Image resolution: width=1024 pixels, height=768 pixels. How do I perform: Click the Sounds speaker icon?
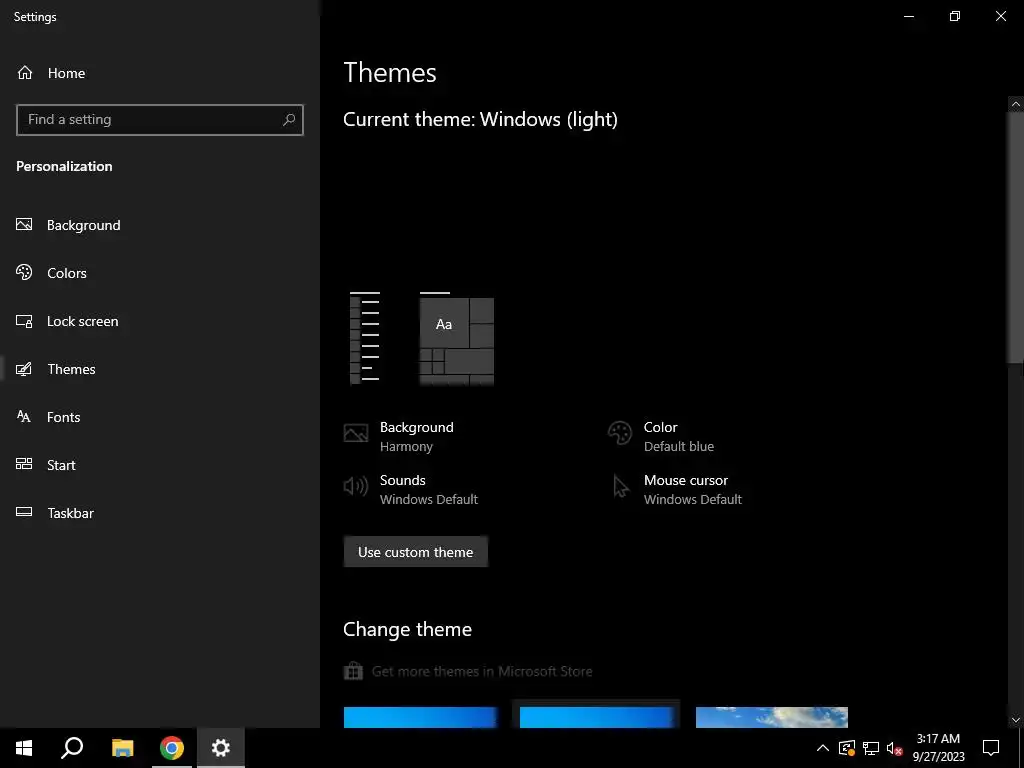(x=356, y=486)
